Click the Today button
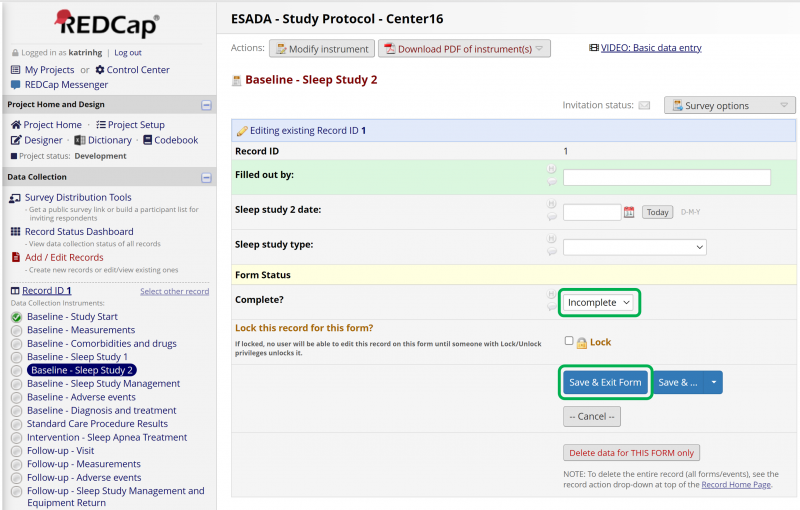800x510 pixels. (x=657, y=212)
